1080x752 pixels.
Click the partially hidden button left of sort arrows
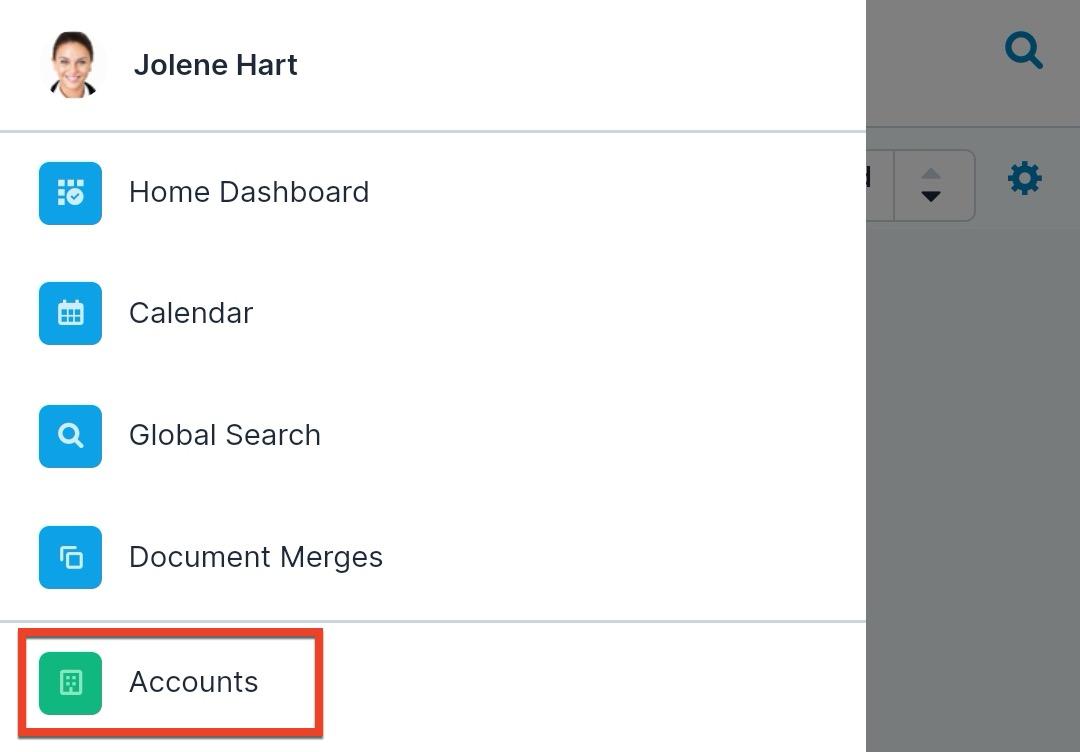point(878,184)
